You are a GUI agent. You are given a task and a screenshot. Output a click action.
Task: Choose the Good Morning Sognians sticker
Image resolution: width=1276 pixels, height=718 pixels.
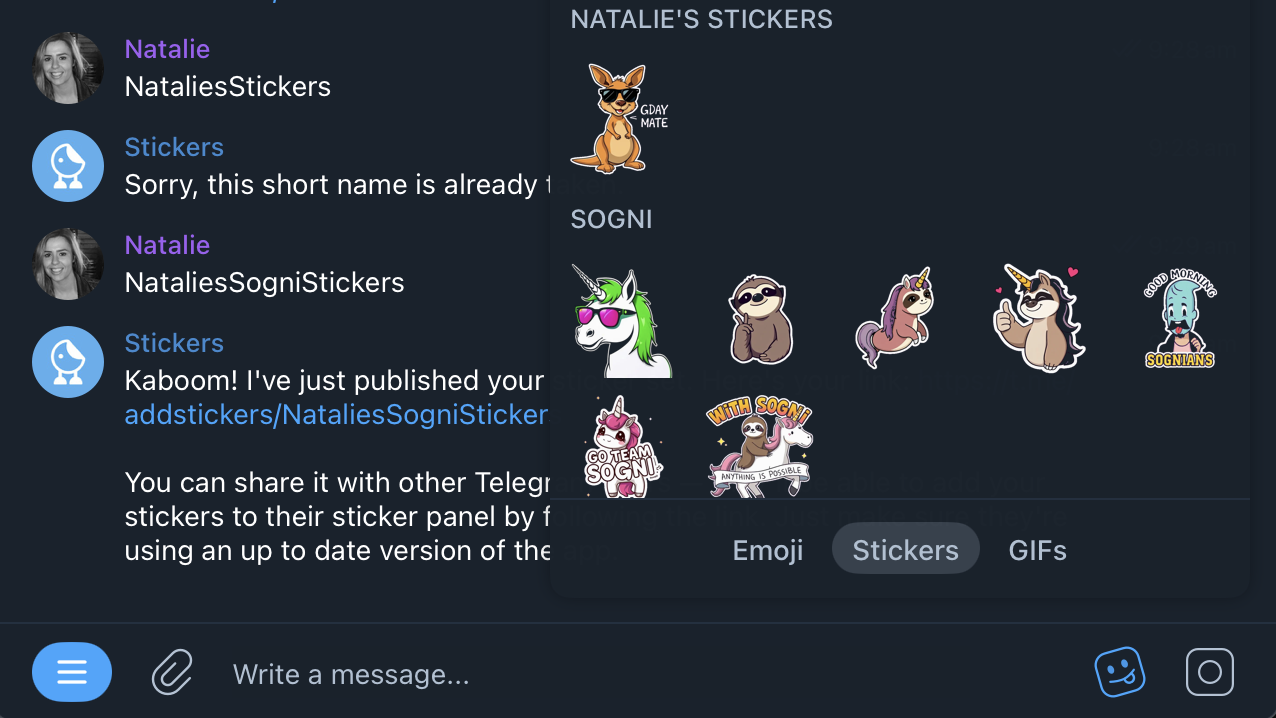coord(1180,318)
